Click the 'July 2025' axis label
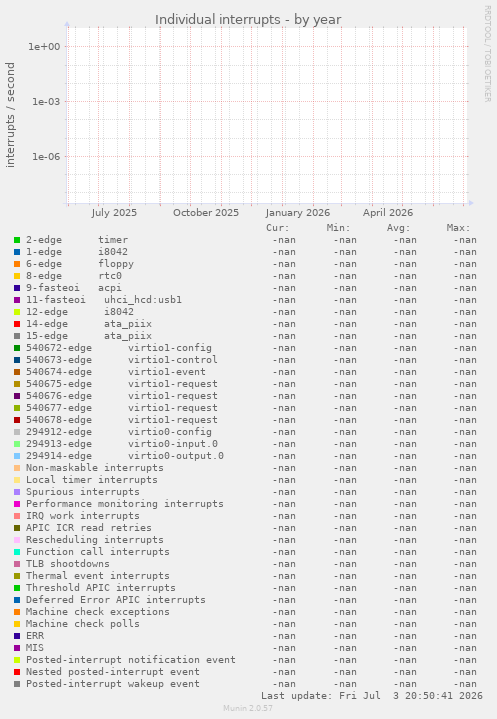 coord(114,213)
